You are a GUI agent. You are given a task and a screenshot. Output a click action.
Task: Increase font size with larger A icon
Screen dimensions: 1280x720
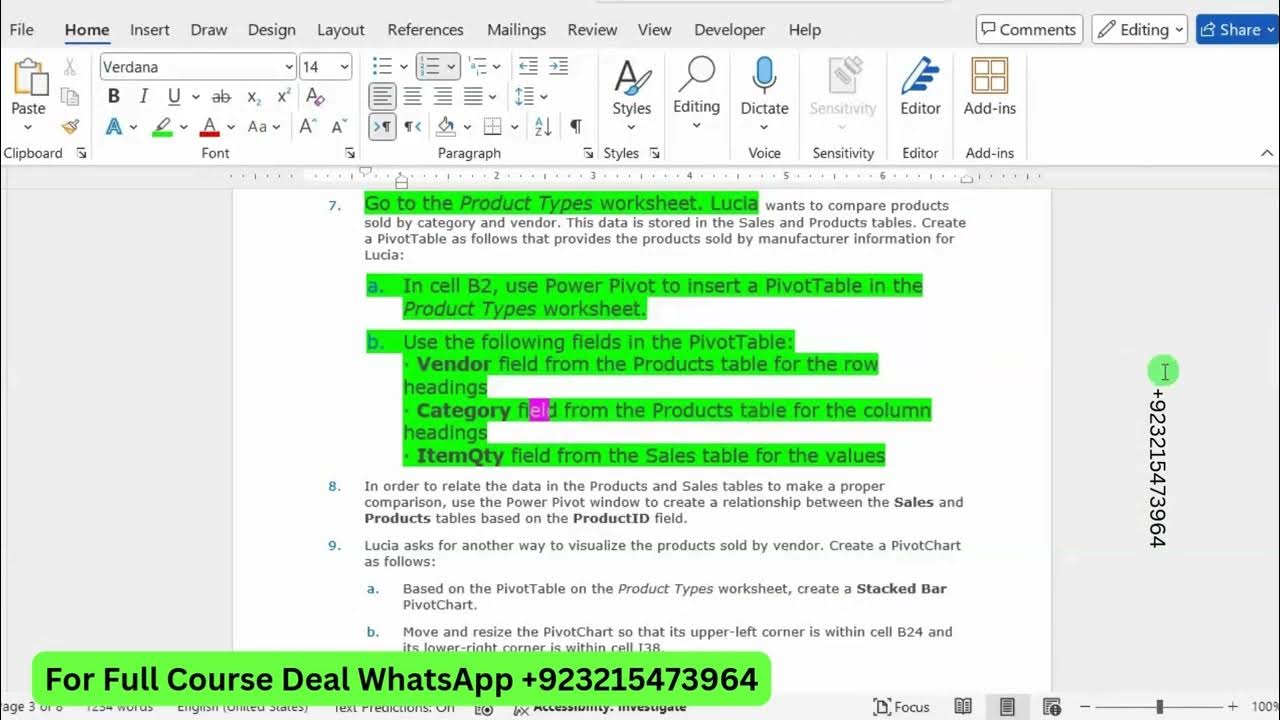pyautogui.click(x=308, y=127)
